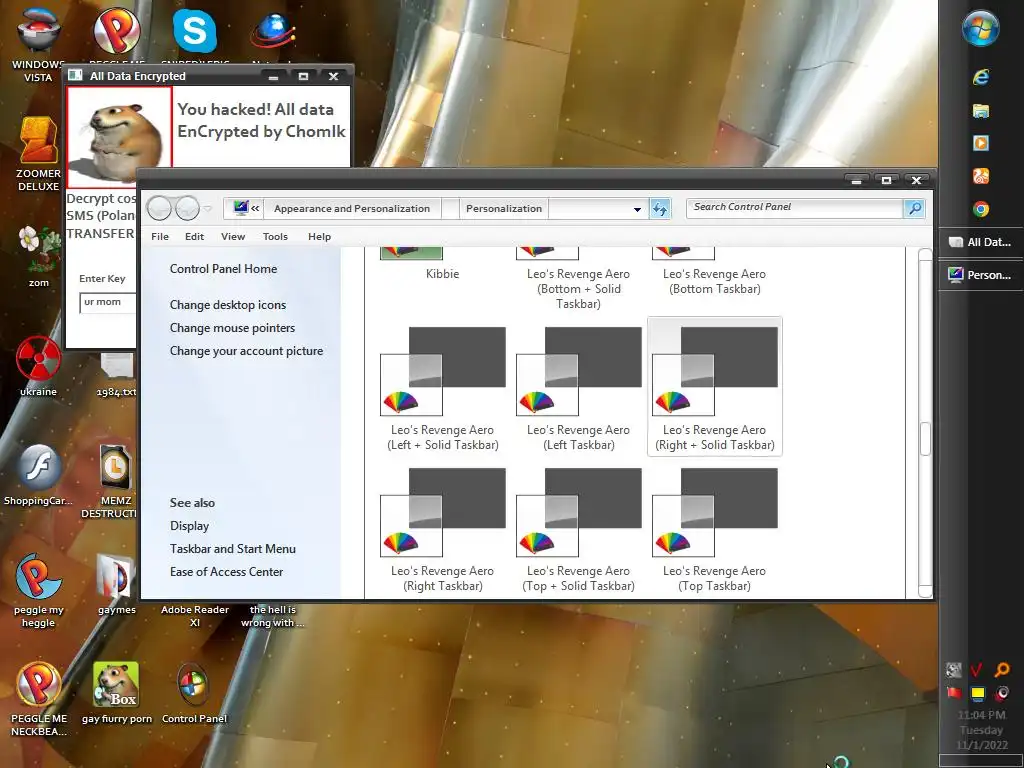
Task: Launch Google Chrome from the taskbar
Action: pyautogui.click(x=981, y=209)
